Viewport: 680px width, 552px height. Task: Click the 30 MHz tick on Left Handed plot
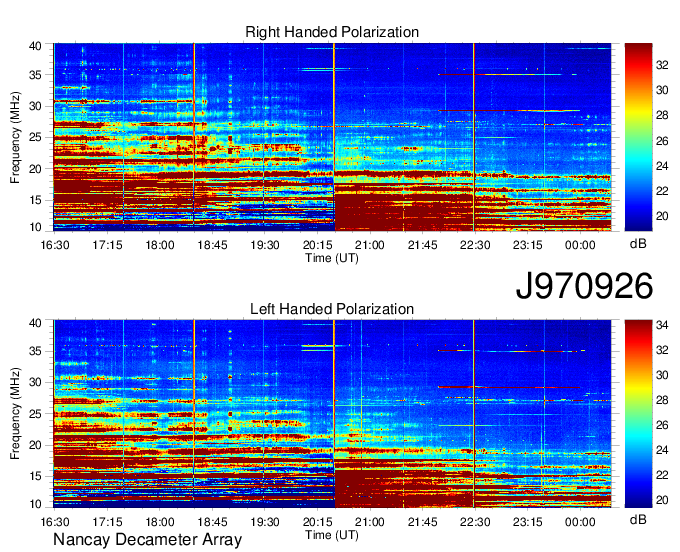(36, 382)
